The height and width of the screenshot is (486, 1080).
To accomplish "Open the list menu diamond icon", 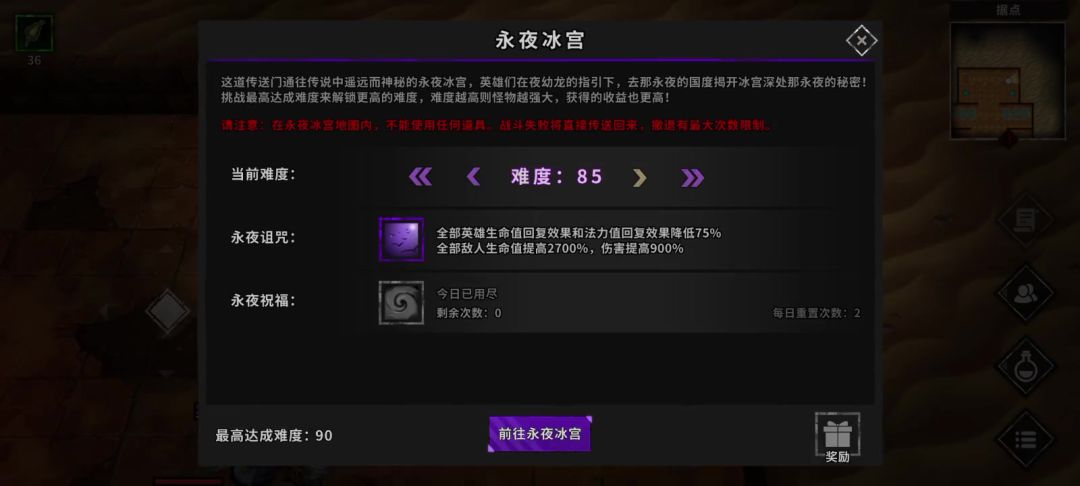I will pos(1026,439).
